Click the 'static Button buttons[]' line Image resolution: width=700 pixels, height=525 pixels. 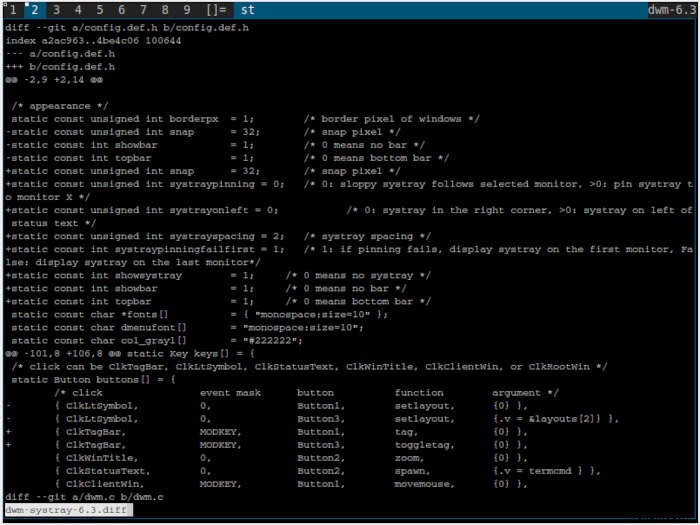point(93,380)
